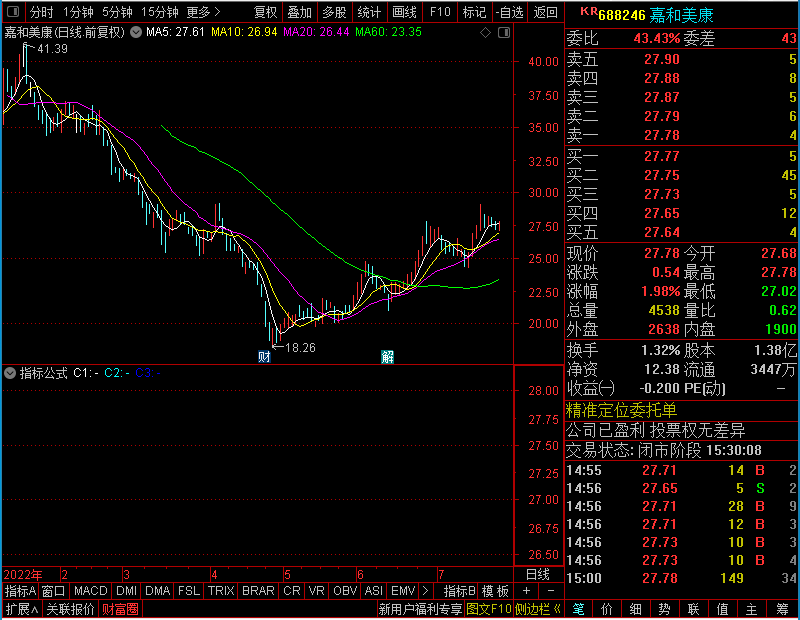Show more indicators with the arrow

426,591
